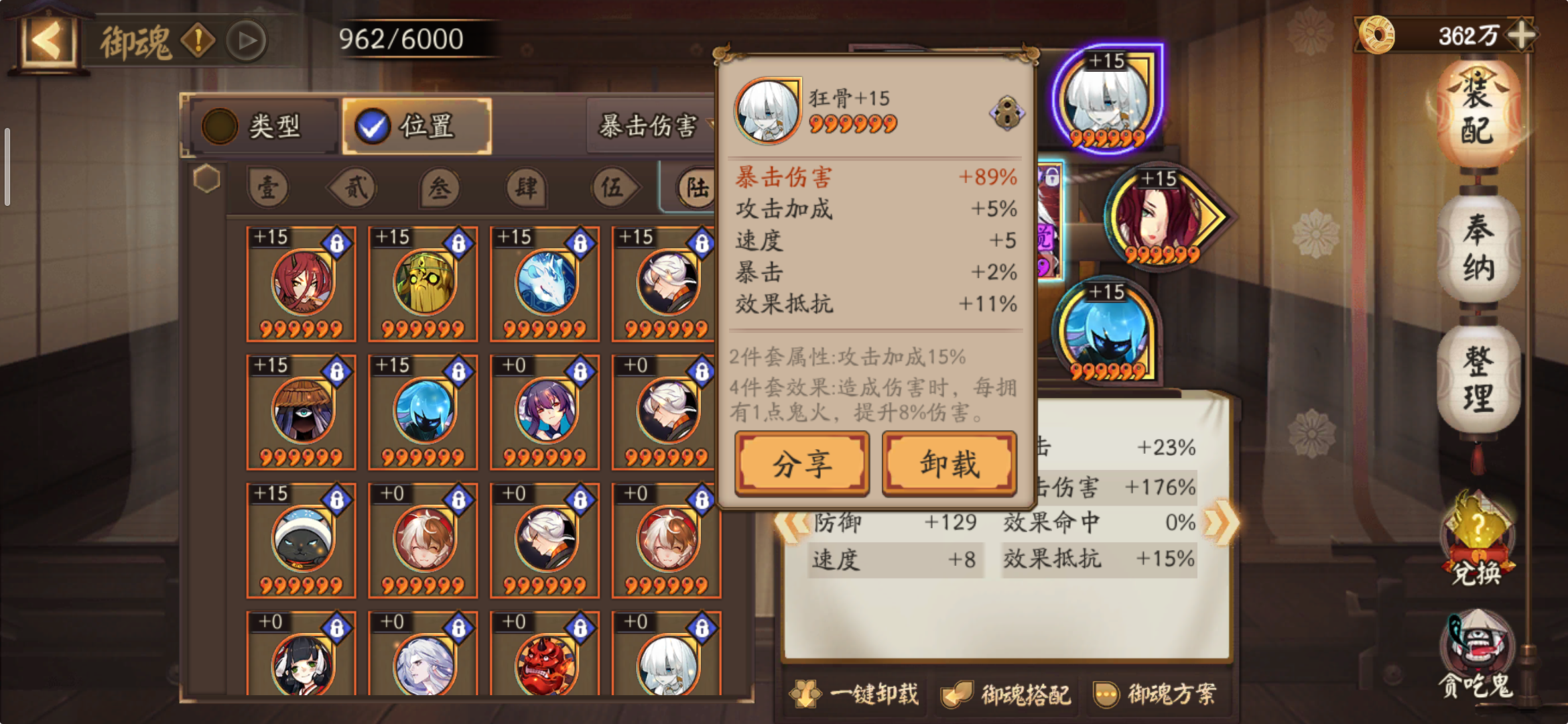This screenshot has height=724, width=1568.
Task: Open the 御魂 info exclamation icon
Action: tap(198, 40)
